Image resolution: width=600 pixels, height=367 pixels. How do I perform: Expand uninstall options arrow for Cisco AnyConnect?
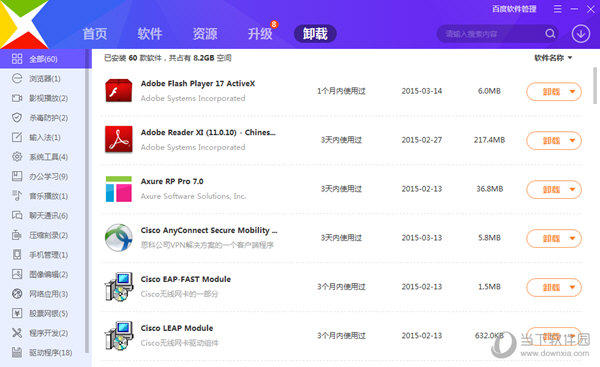[572, 238]
